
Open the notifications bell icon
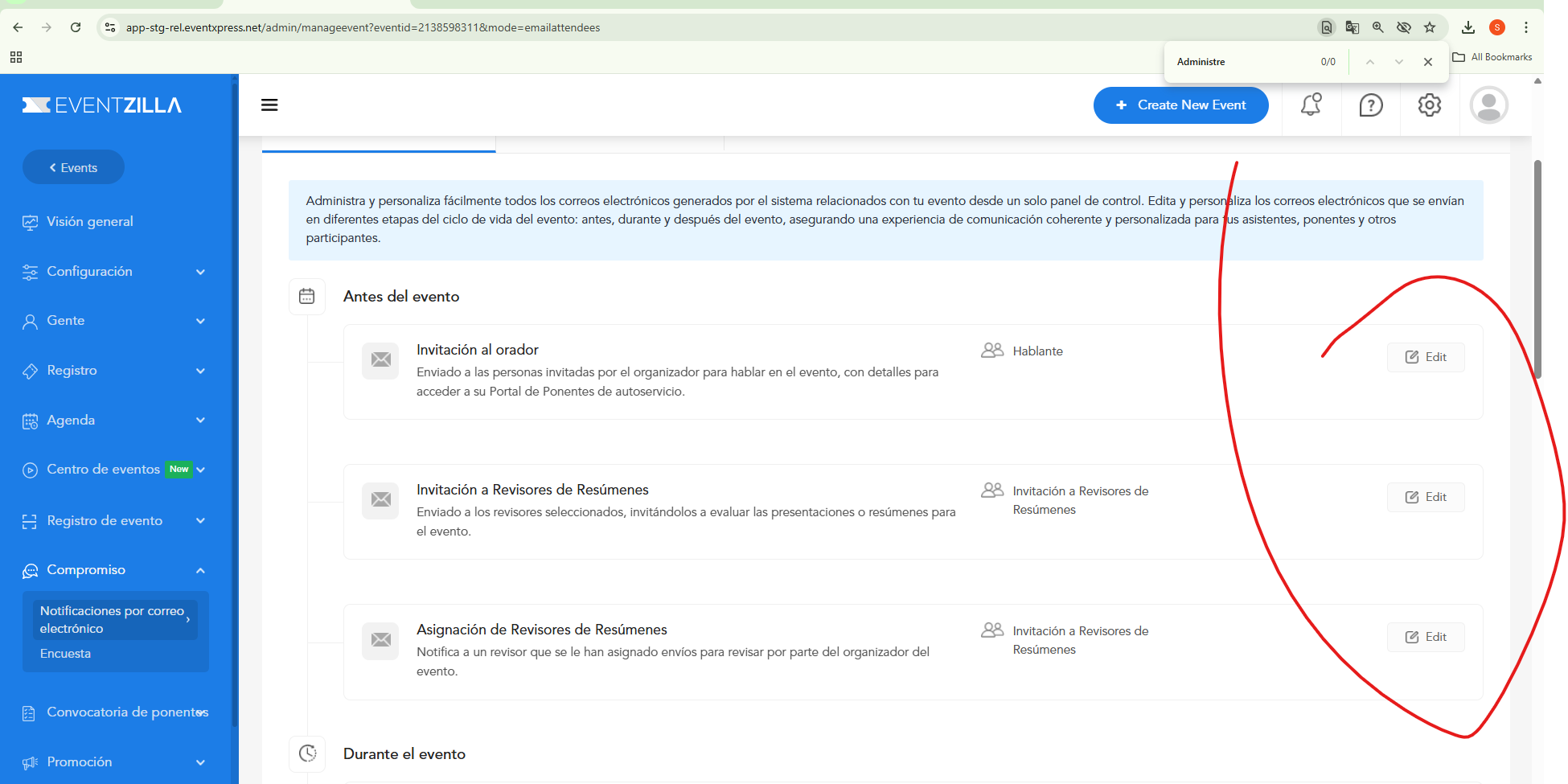pos(1311,105)
